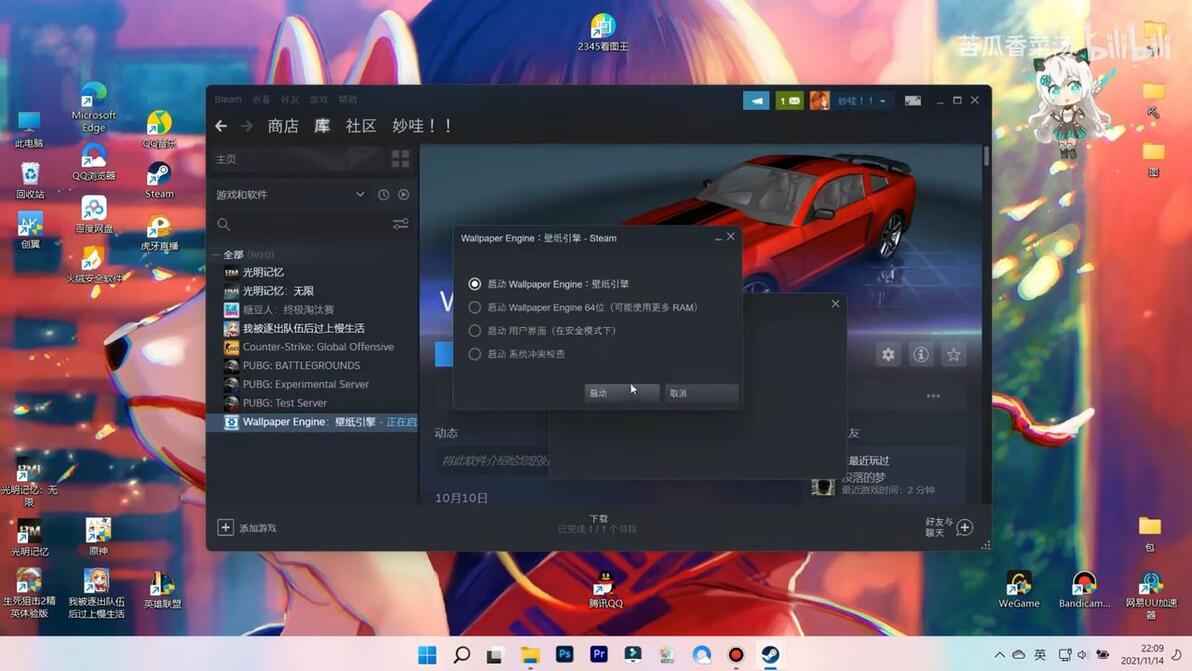Select 启动 Wallpaper Engine：壁纸引擎 radio option

tap(474, 283)
